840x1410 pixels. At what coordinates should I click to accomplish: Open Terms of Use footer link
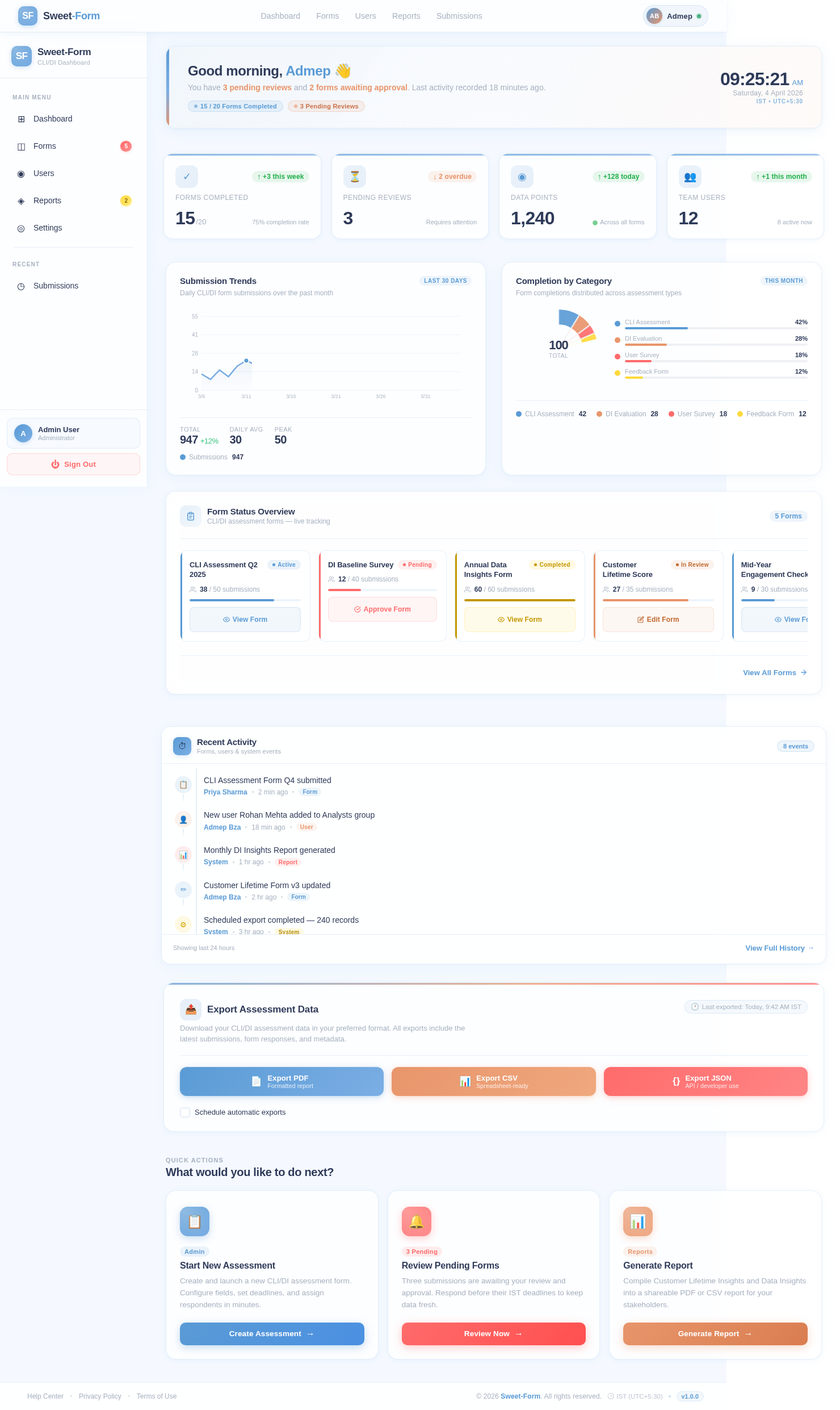pos(157,1396)
